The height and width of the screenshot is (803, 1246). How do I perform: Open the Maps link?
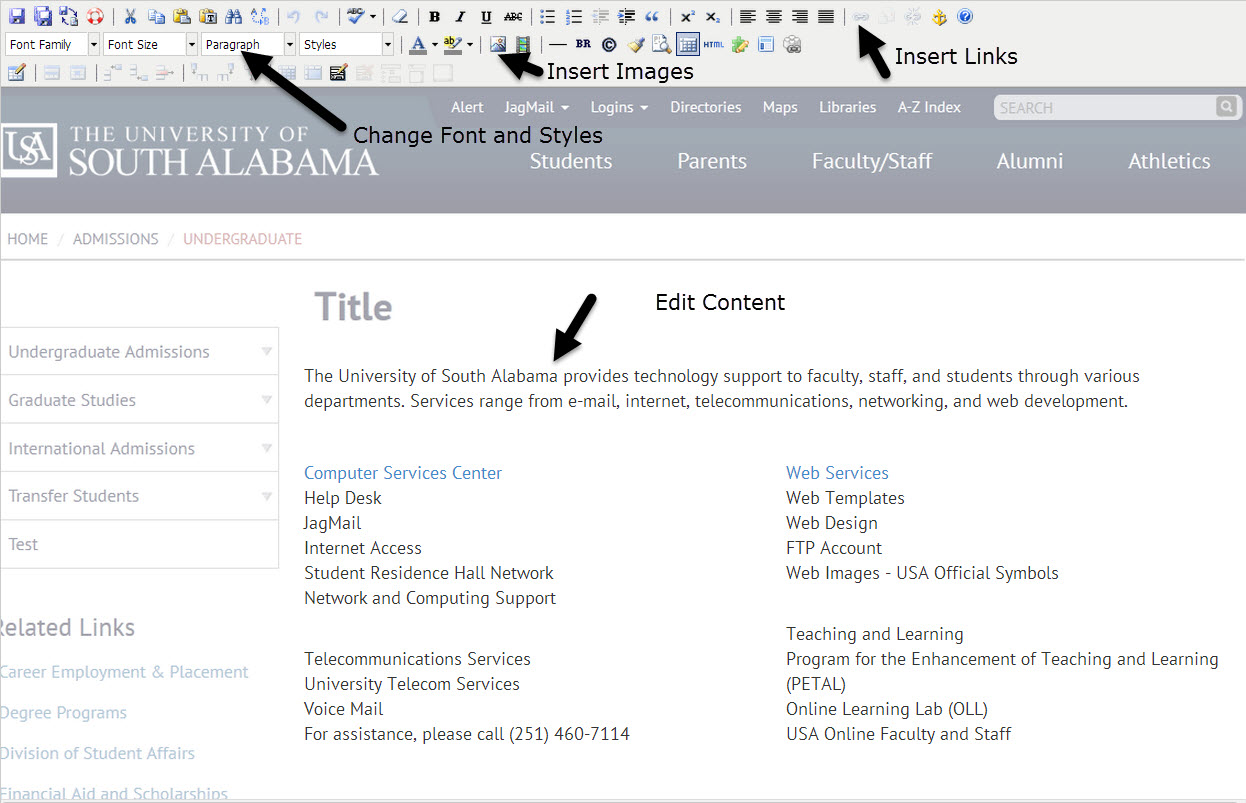(x=780, y=107)
